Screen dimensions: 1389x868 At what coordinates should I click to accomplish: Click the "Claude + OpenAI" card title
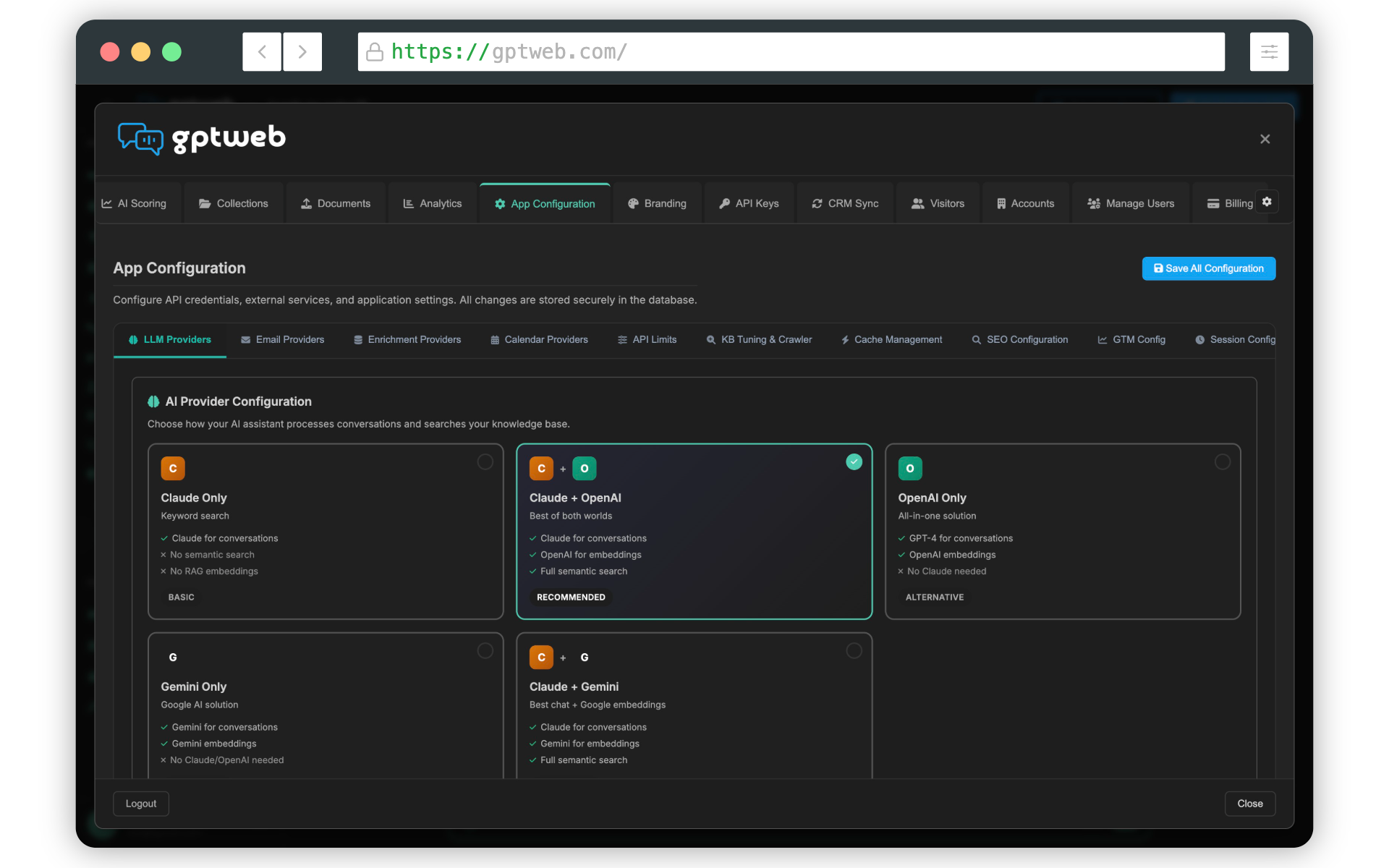575,498
